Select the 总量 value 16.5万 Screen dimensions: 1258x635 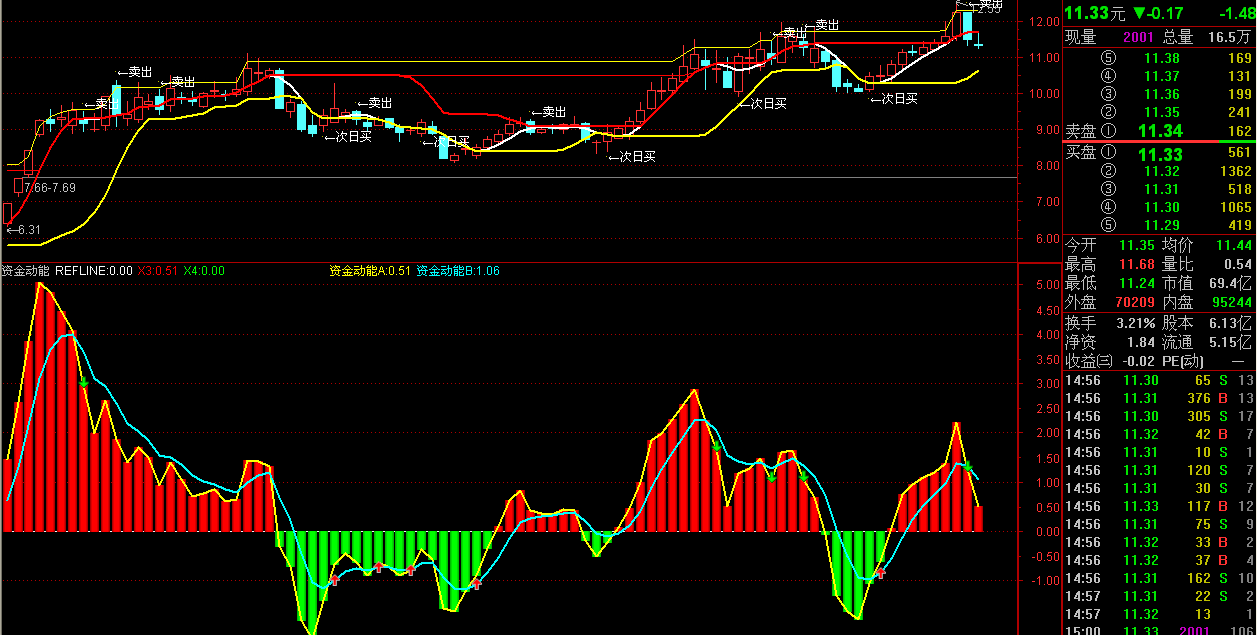[1230, 37]
